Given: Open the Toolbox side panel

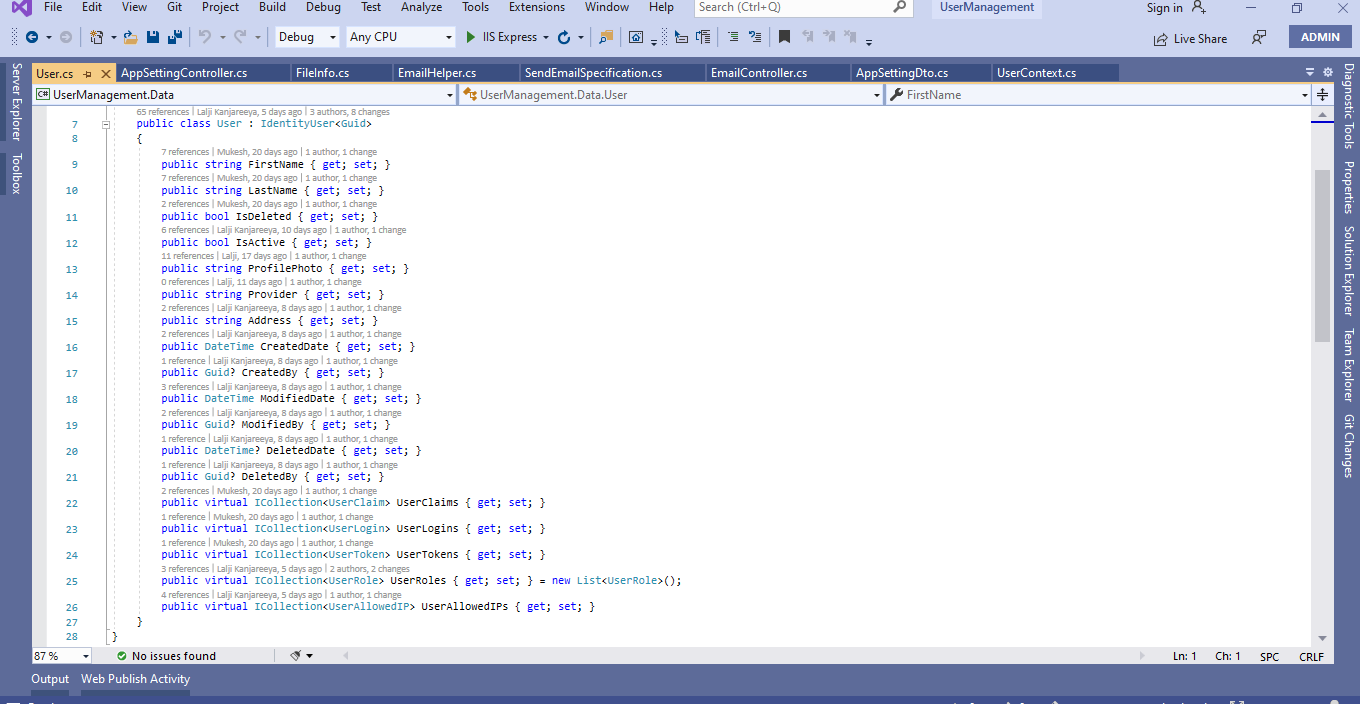Looking at the screenshot, I should 15,173.
